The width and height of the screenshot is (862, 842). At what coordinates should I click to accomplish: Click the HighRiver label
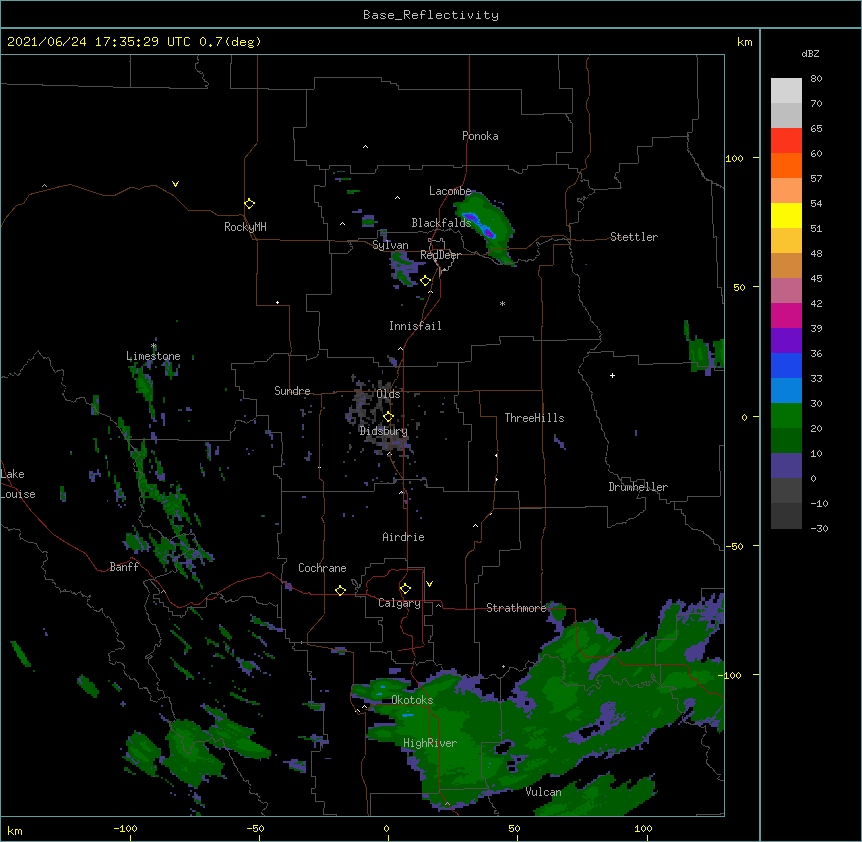coord(430,743)
